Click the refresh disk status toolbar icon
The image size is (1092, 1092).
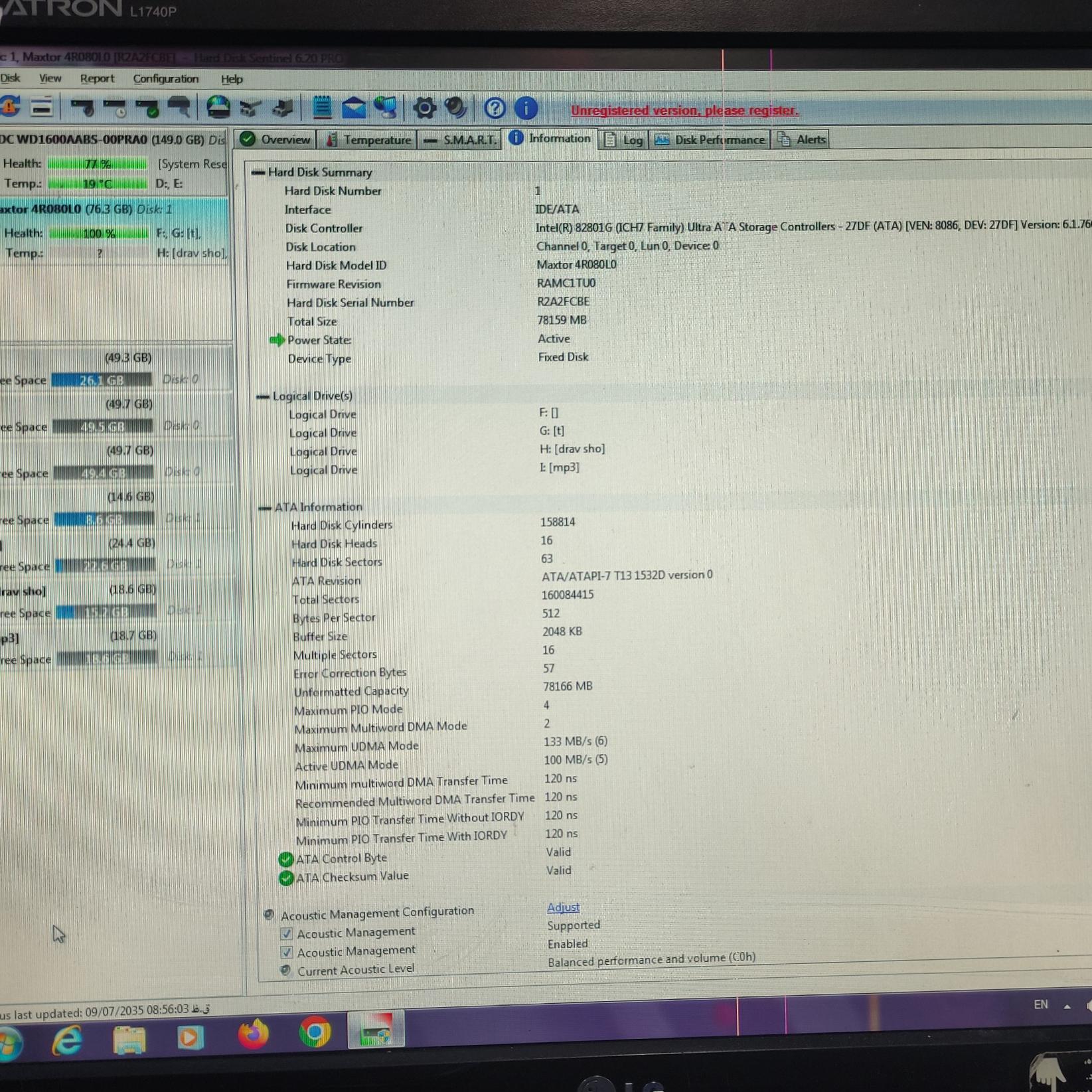[11, 106]
